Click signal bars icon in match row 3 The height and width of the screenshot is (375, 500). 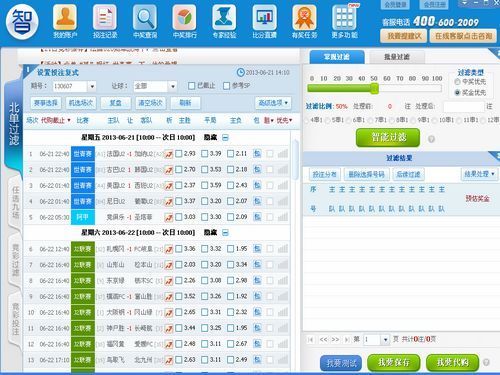point(283,185)
